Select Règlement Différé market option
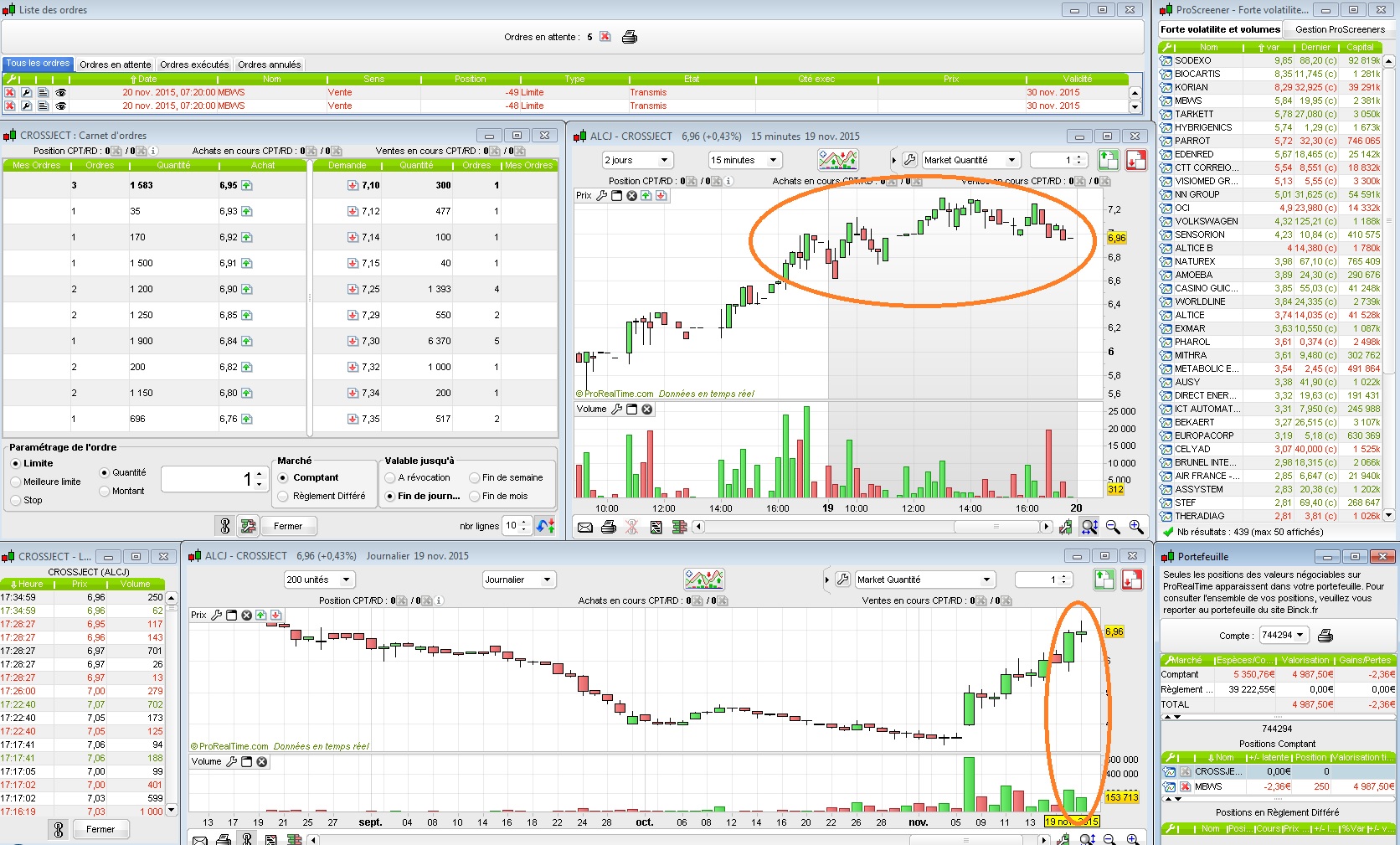The image size is (1400, 845). (x=284, y=496)
